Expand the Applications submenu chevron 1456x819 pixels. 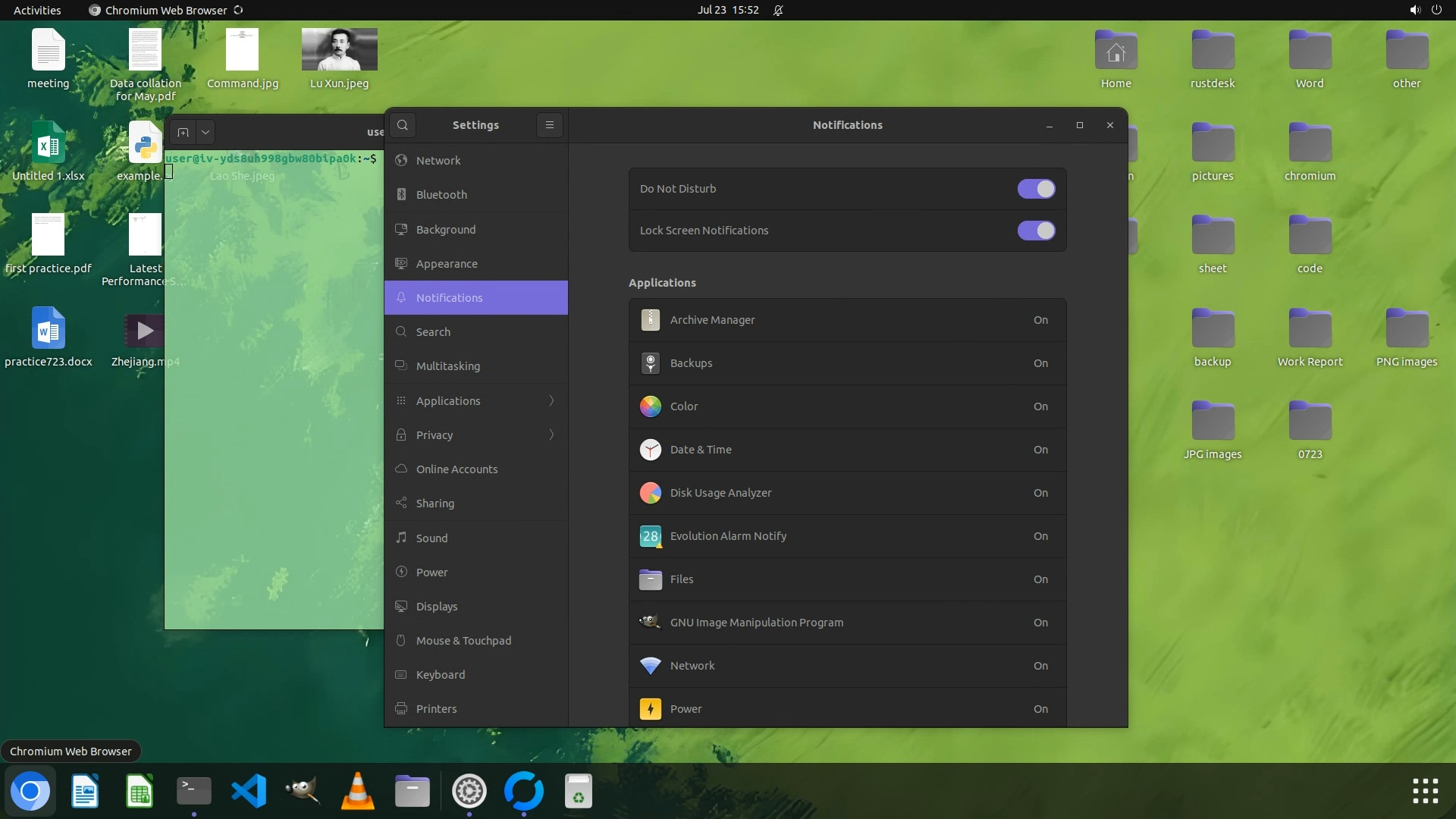click(x=551, y=400)
